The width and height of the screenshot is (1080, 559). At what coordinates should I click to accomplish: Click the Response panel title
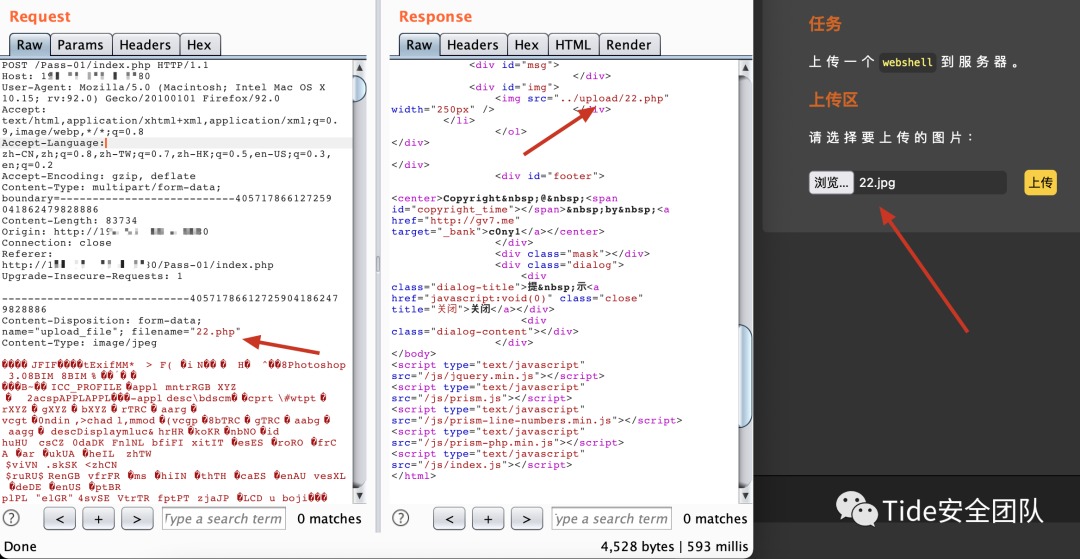pos(435,17)
